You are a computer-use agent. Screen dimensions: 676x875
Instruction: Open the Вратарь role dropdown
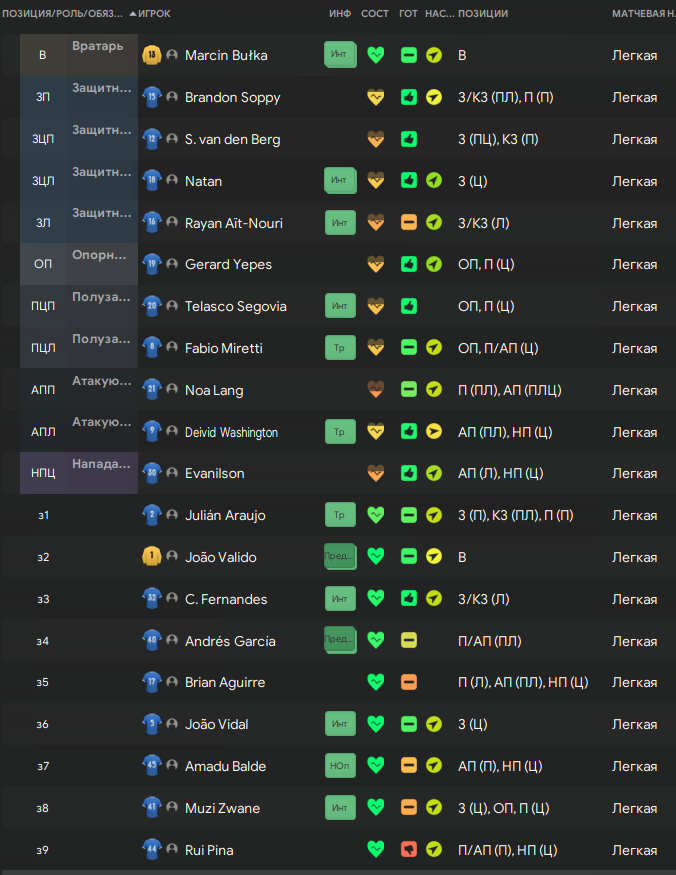(x=104, y=48)
